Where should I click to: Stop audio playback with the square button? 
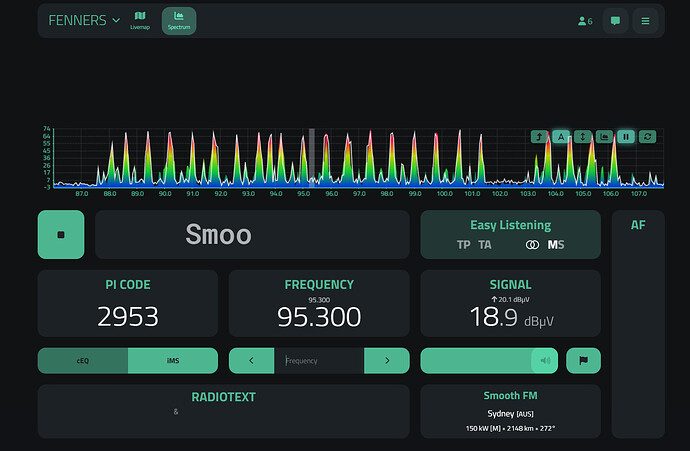point(61,235)
